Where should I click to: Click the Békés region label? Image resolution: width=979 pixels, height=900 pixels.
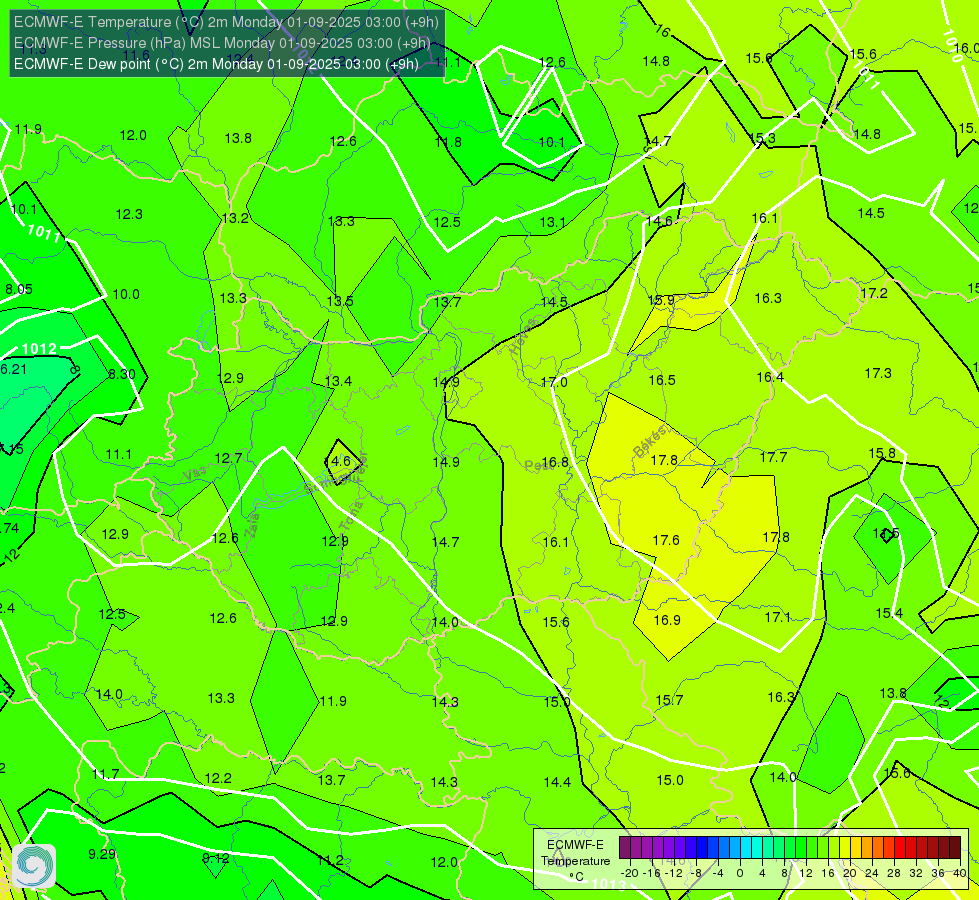pyautogui.click(x=652, y=440)
